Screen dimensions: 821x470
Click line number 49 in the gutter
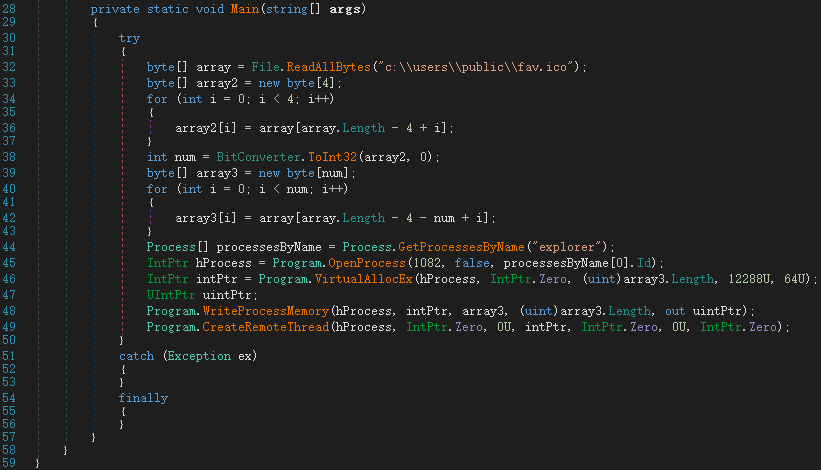point(9,327)
